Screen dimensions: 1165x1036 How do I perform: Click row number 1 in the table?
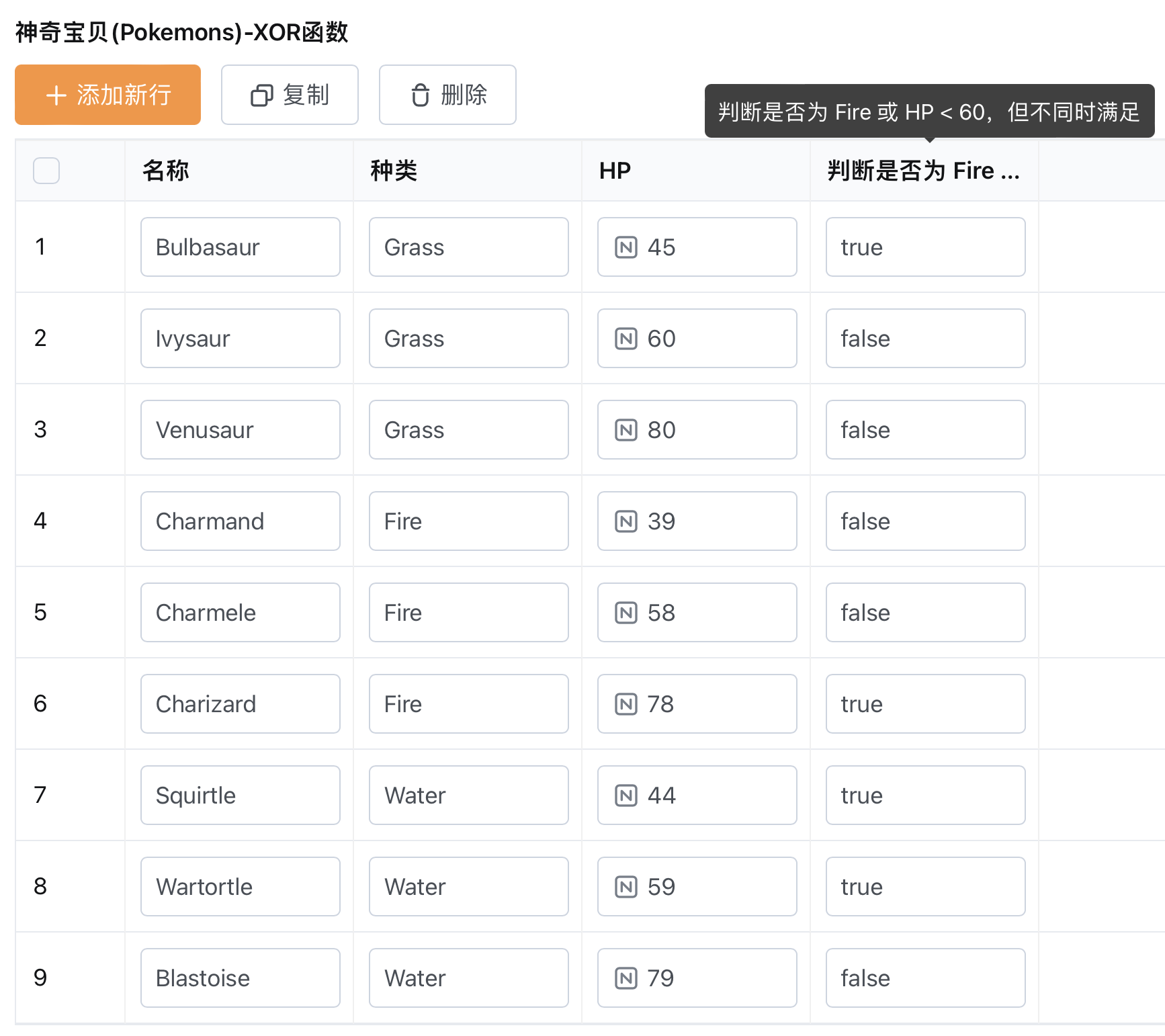40,247
